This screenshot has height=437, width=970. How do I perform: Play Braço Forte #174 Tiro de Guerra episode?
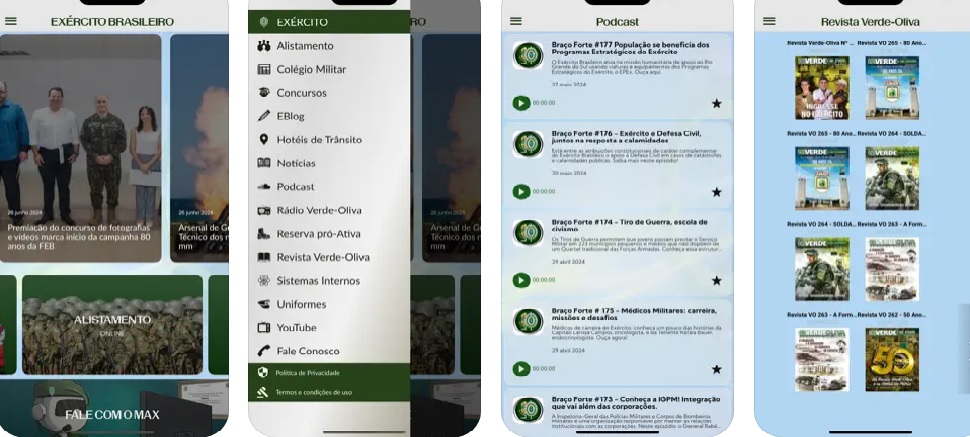point(520,280)
